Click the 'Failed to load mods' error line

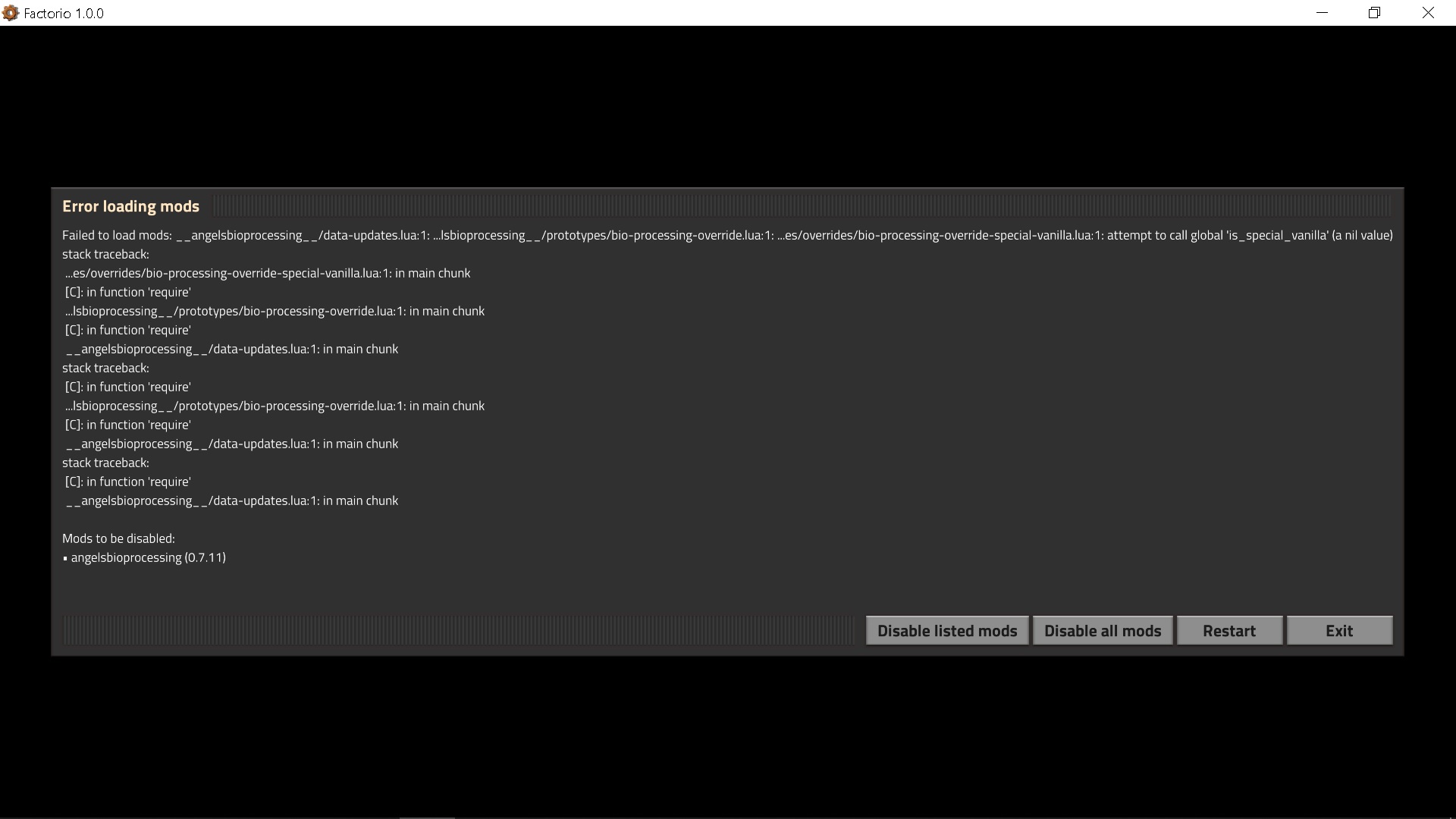tap(727, 235)
